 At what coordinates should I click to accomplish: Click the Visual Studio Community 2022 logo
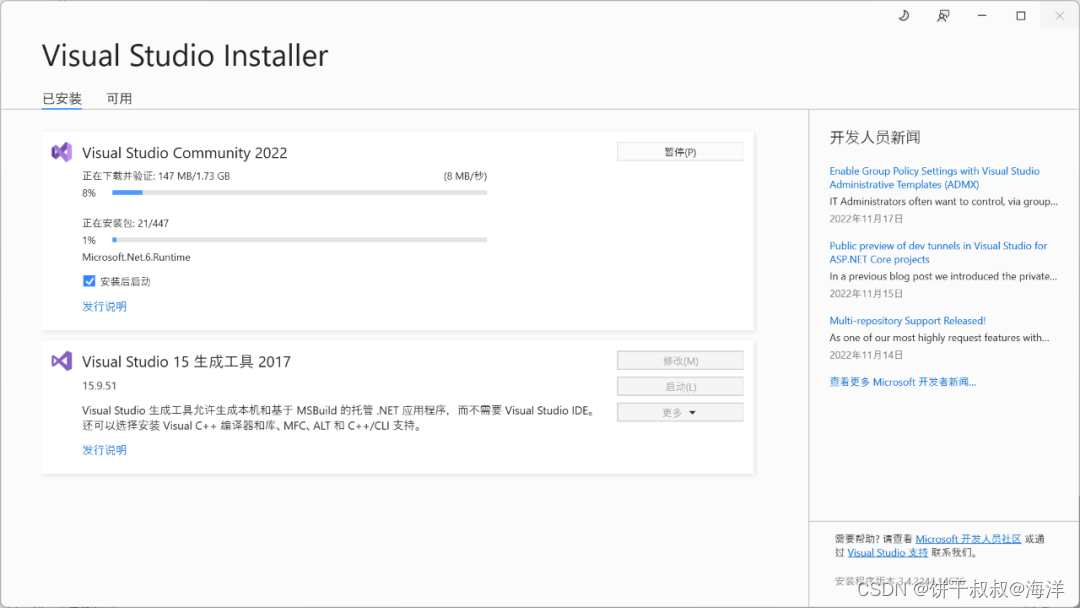point(61,152)
